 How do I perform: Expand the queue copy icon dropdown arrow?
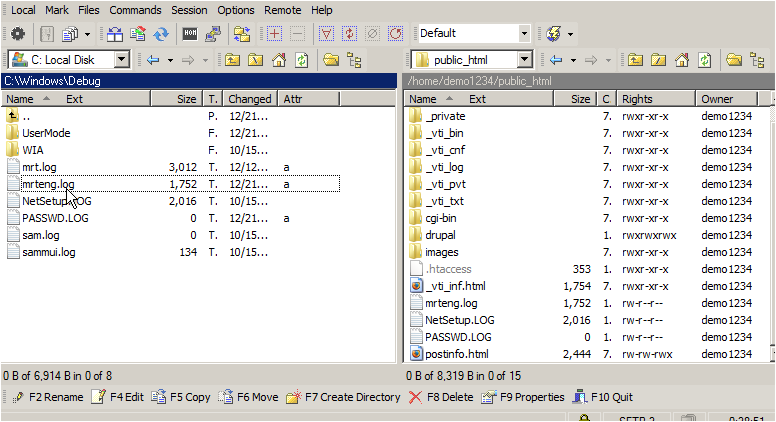[88, 34]
